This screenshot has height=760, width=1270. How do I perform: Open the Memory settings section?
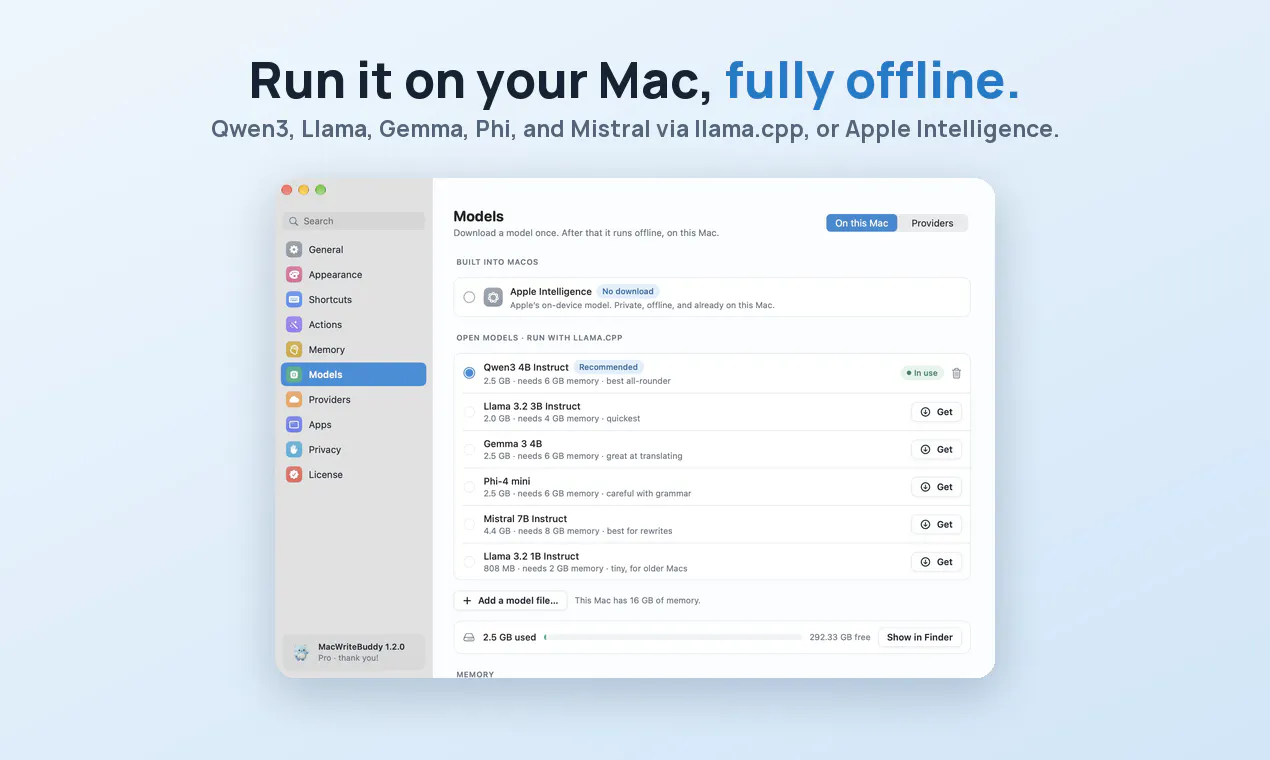coord(353,350)
